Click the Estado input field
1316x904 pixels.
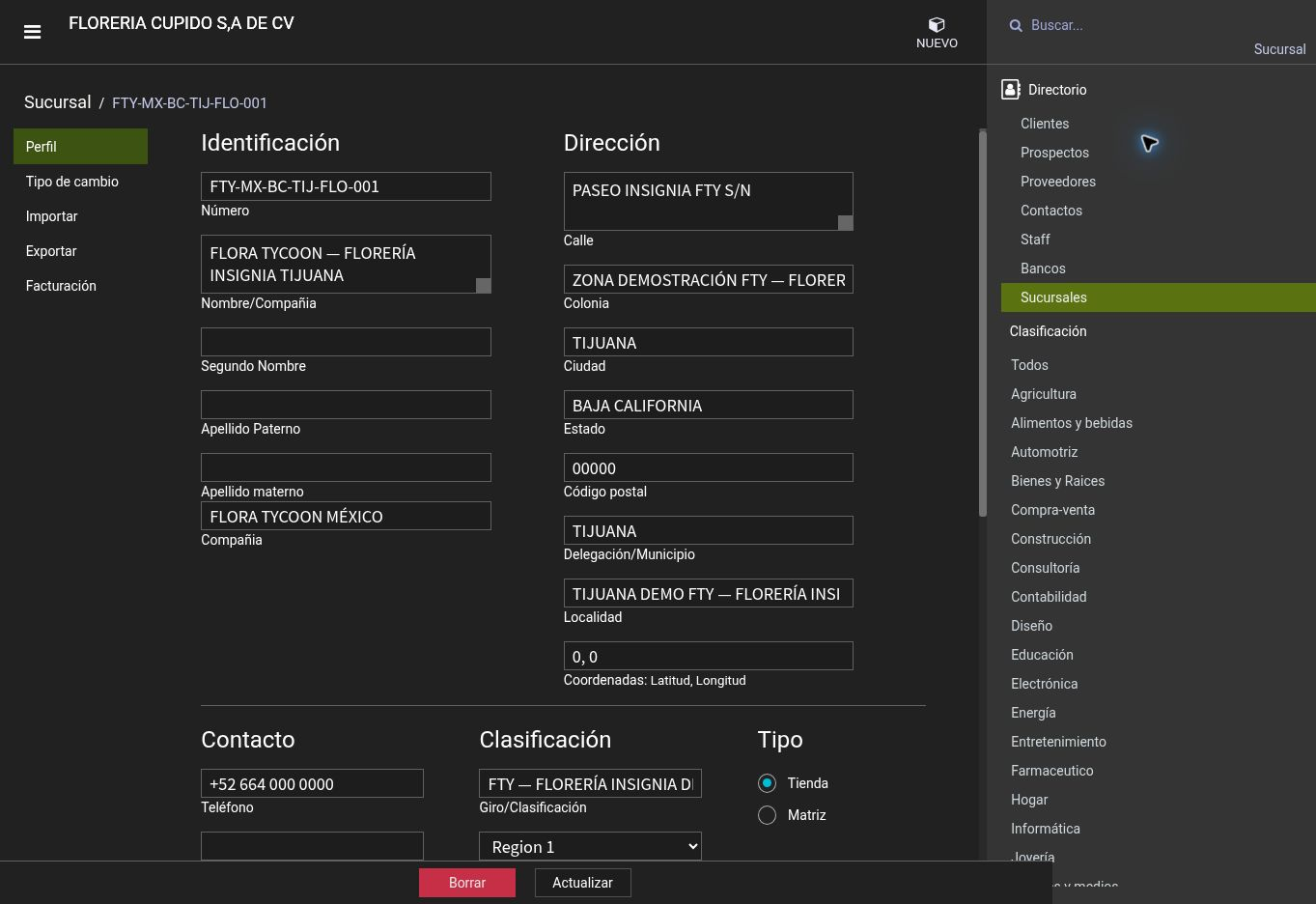[x=708, y=405]
